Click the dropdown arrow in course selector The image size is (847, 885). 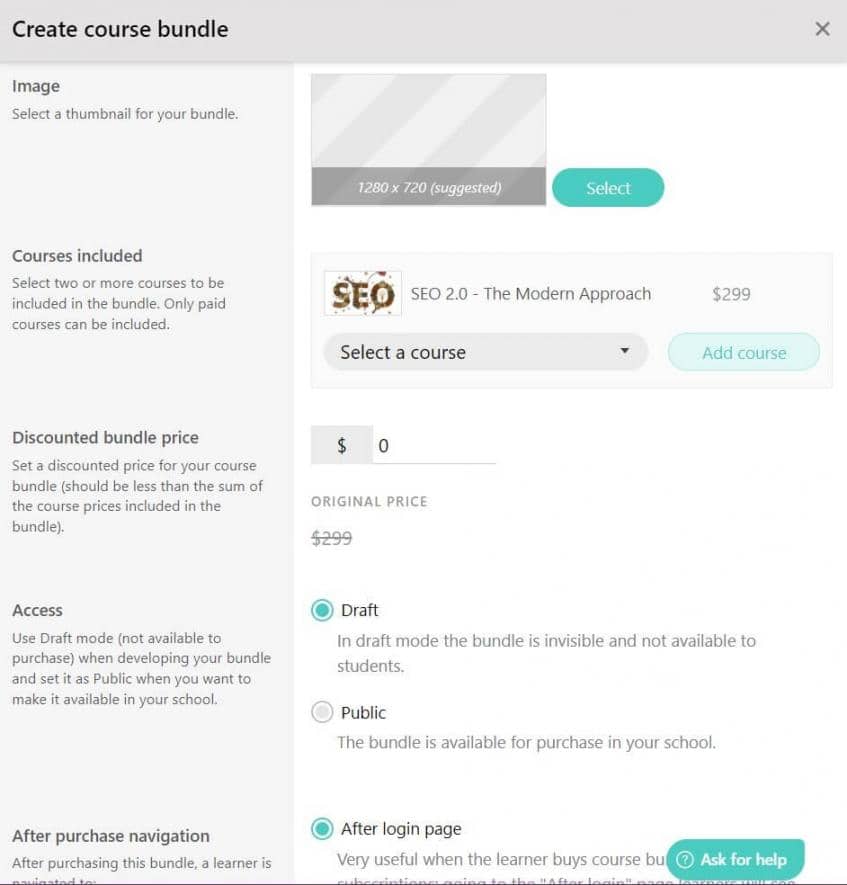point(624,351)
